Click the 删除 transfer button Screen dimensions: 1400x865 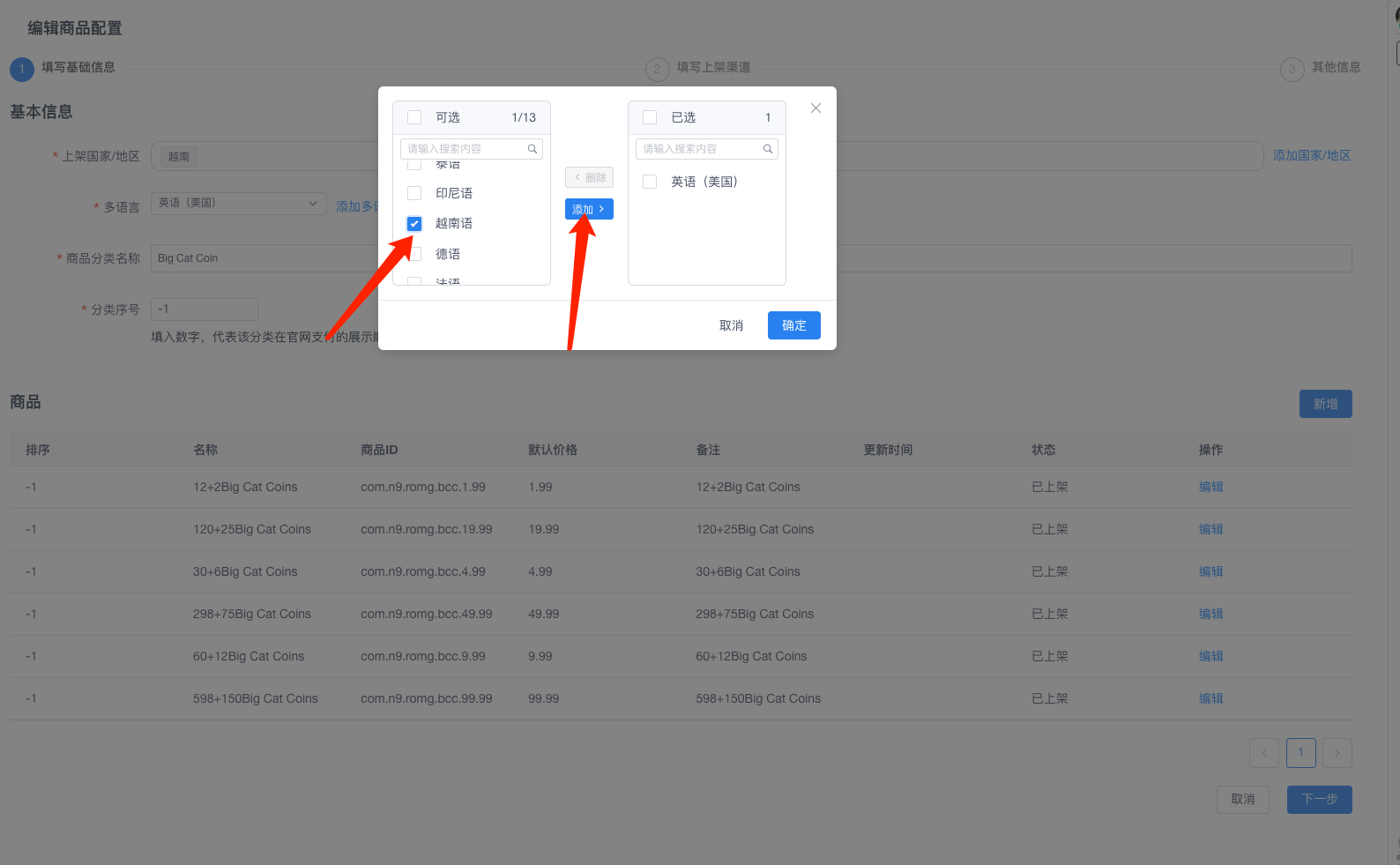click(589, 177)
